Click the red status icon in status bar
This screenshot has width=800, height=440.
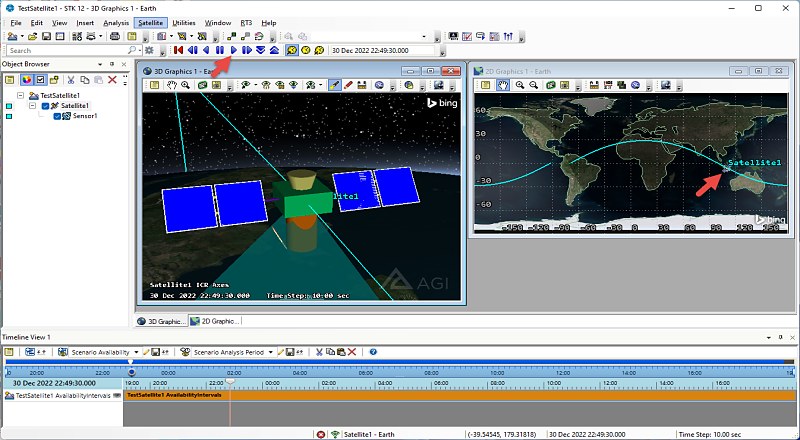pyautogui.click(x=320, y=435)
